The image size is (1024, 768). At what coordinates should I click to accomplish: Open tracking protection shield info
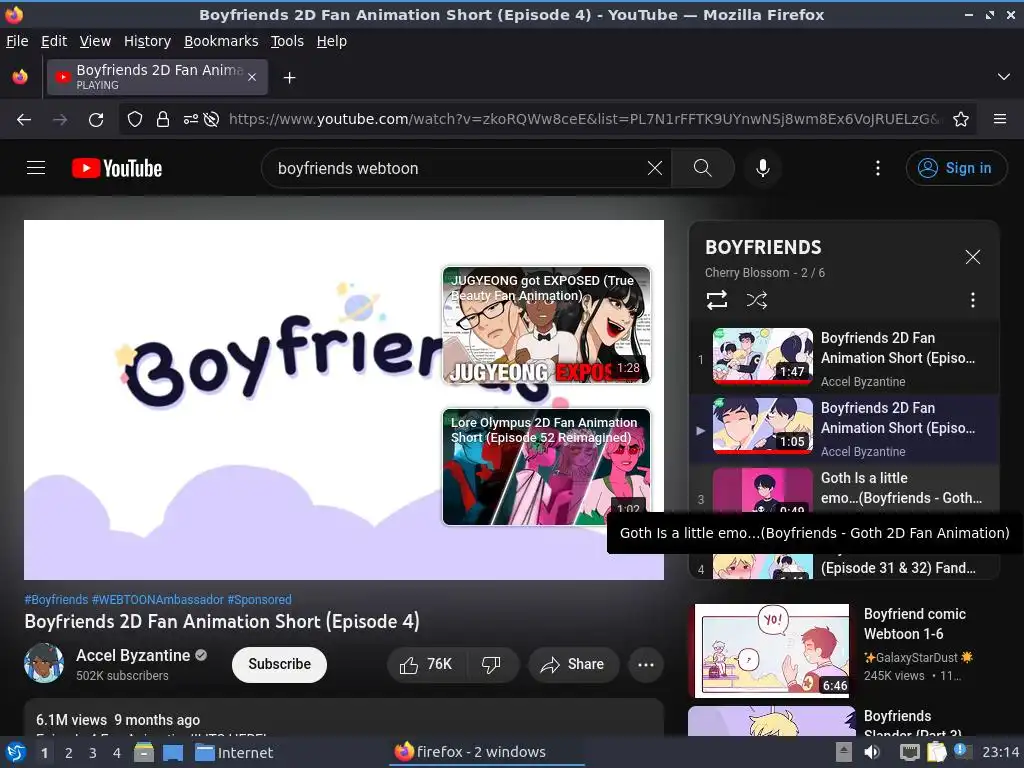pyautogui.click(x=135, y=120)
